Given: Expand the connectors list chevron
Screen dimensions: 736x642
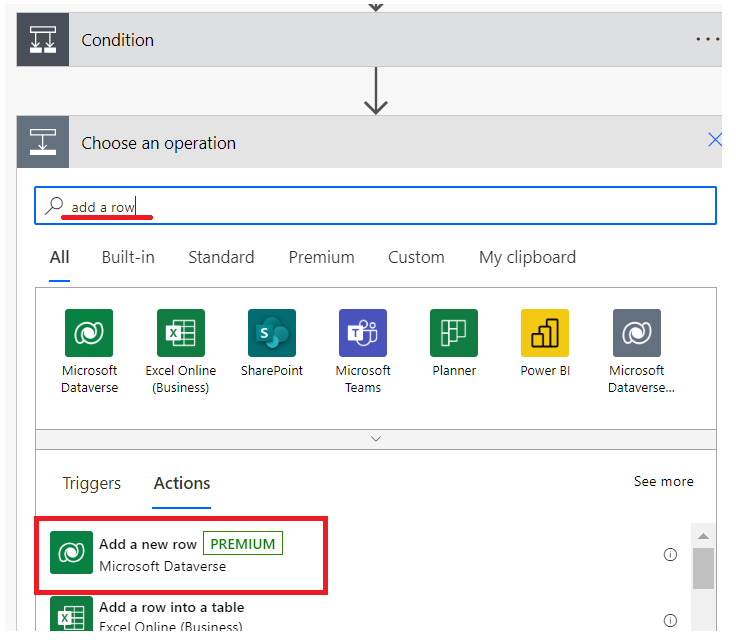Looking at the screenshot, I should (x=376, y=439).
